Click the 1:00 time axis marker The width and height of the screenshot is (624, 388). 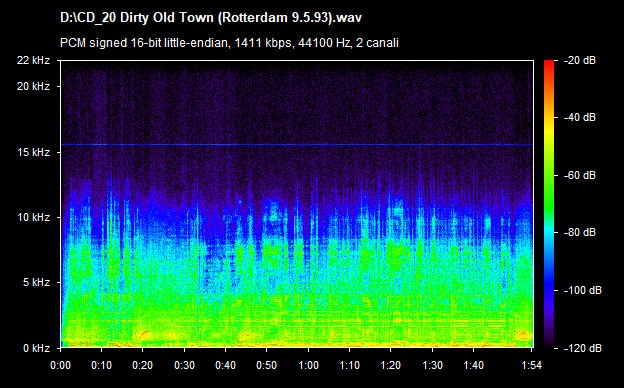[x=308, y=365]
